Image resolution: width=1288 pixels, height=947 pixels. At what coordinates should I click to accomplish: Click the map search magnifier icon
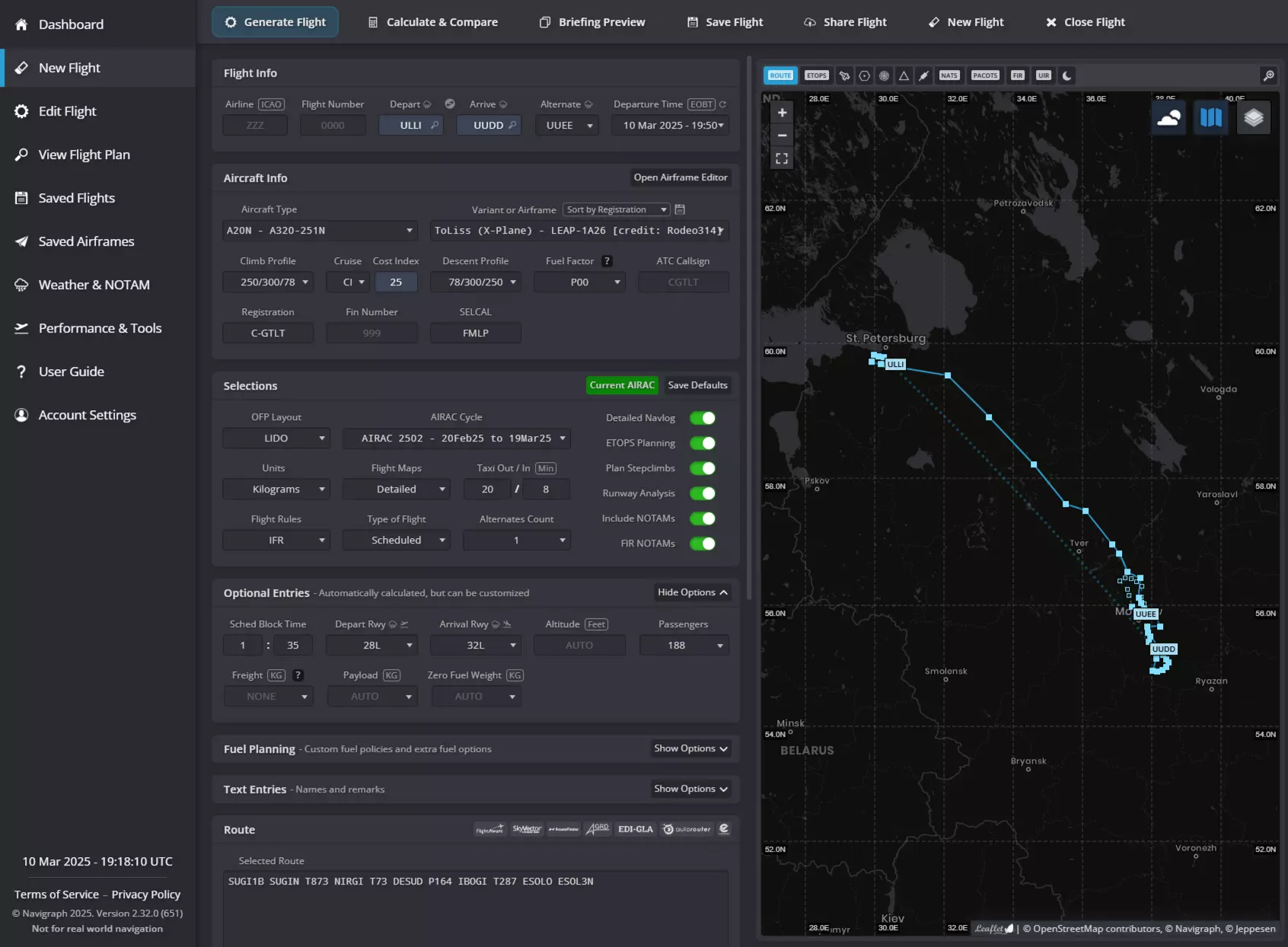point(1268,75)
